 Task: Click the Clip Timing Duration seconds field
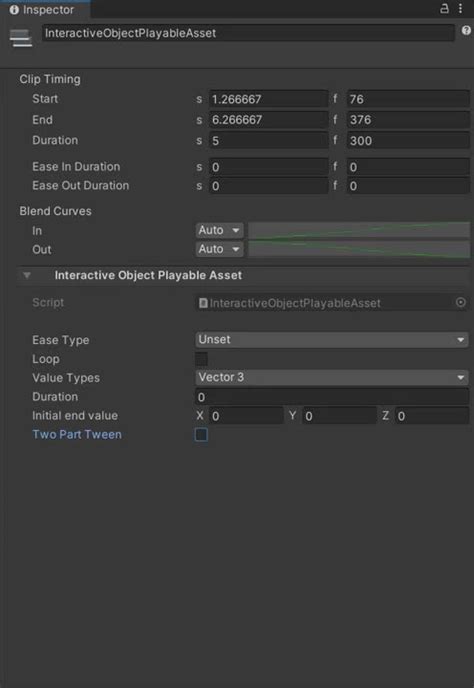point(269,141)
